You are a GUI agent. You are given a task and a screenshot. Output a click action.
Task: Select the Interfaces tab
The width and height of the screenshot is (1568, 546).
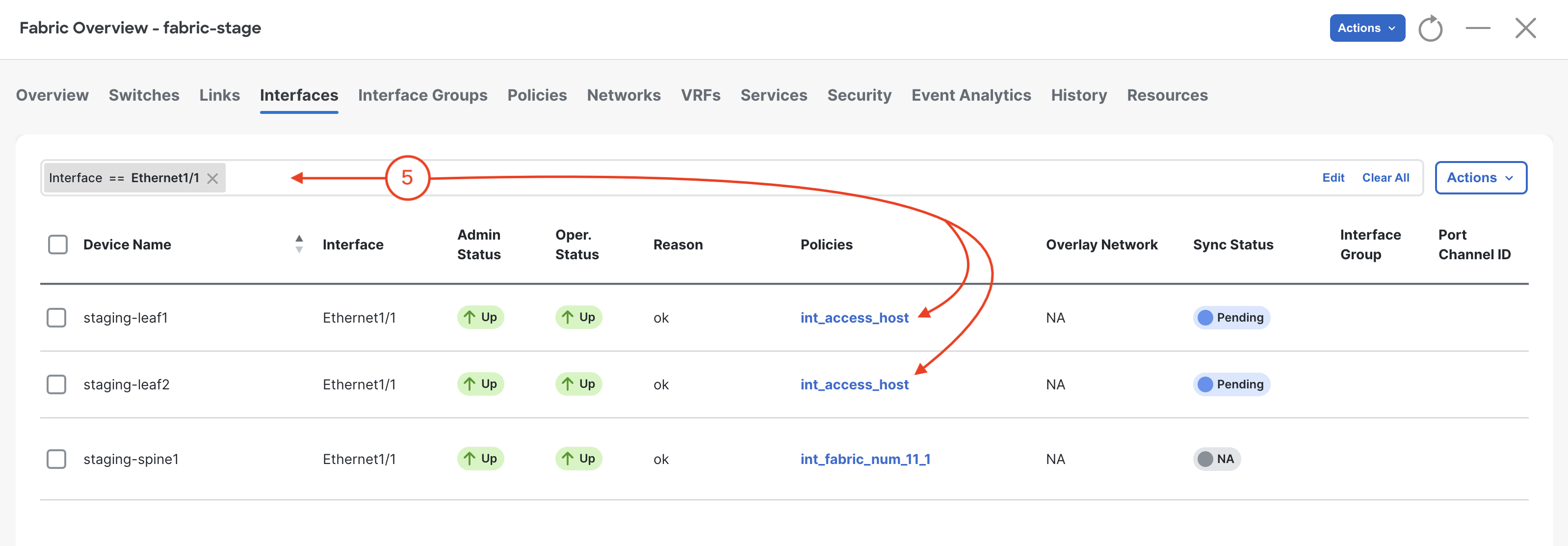coord(299,95)
